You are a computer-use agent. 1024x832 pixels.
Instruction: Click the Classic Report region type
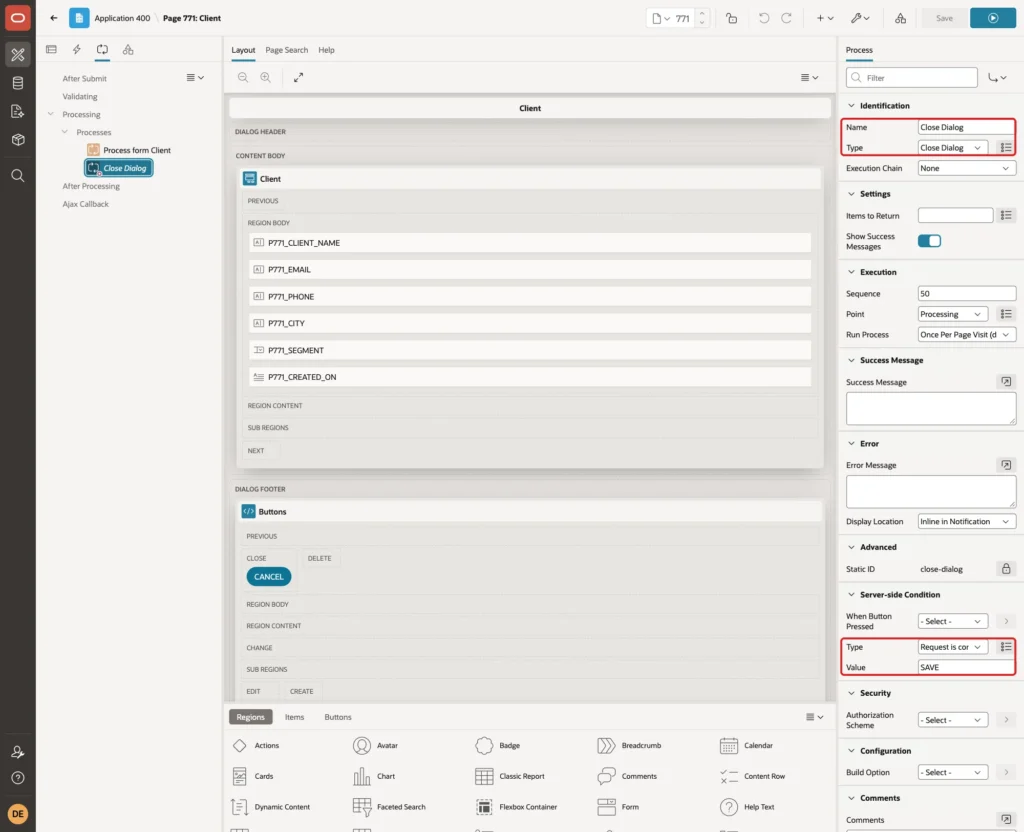[x=510, y=776]
